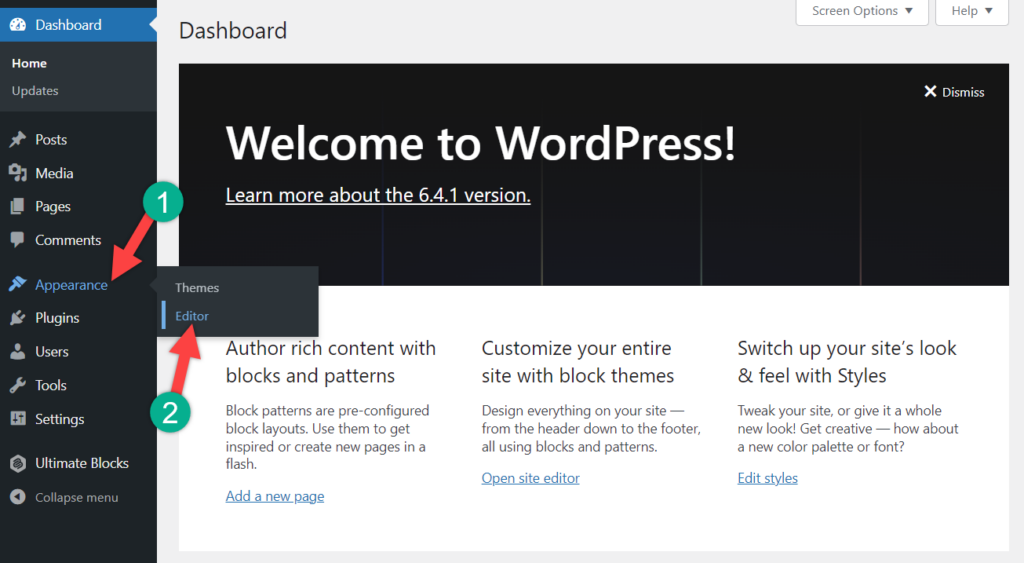Expand the Help dropdown tab

pyautogui.click(x=972, y=10)
